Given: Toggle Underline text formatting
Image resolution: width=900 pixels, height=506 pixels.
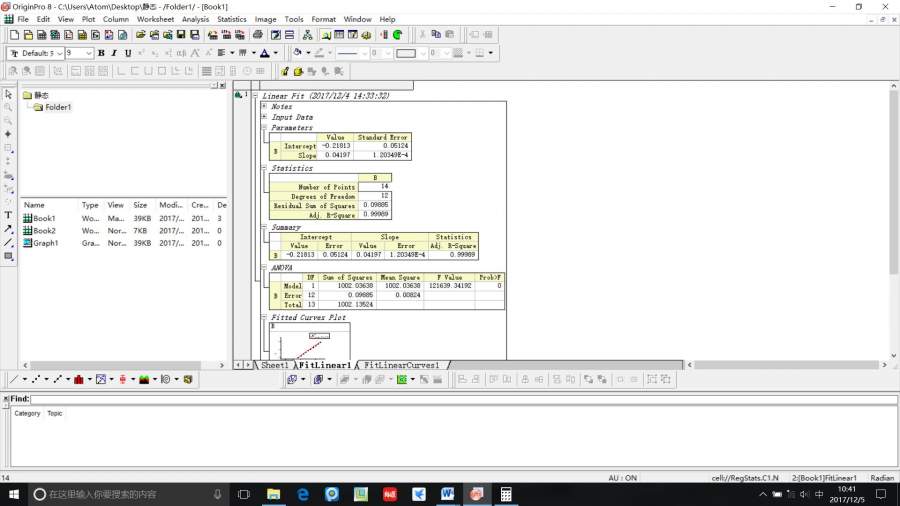Looking at the screenshot, I should click(x=127, y=53).
